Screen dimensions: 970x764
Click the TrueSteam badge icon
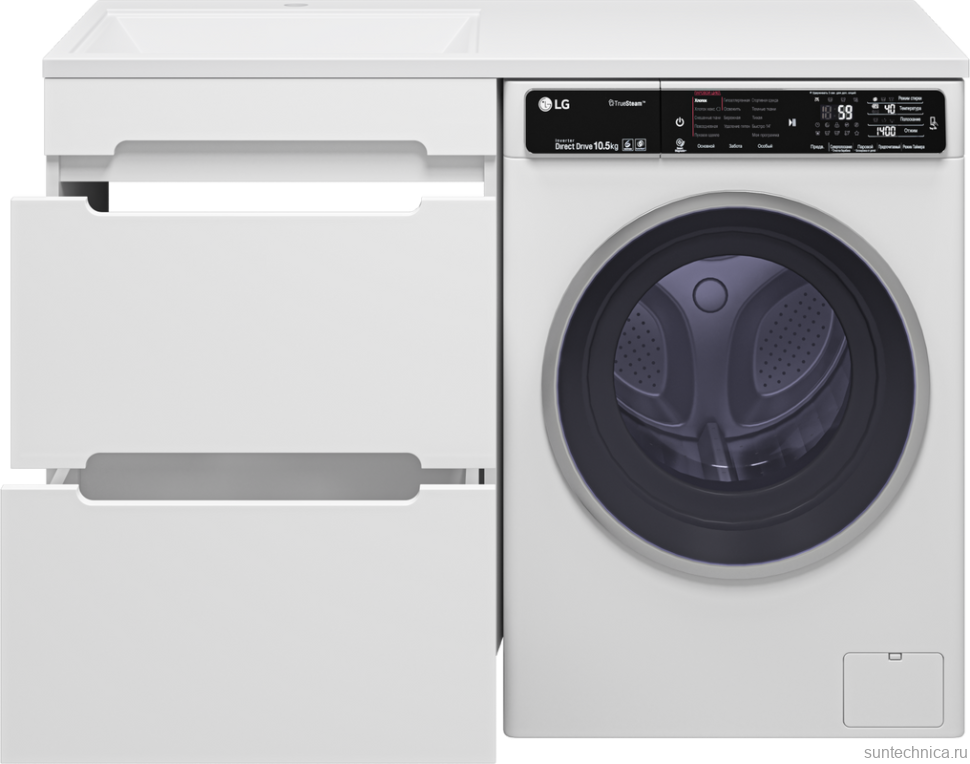627,103
